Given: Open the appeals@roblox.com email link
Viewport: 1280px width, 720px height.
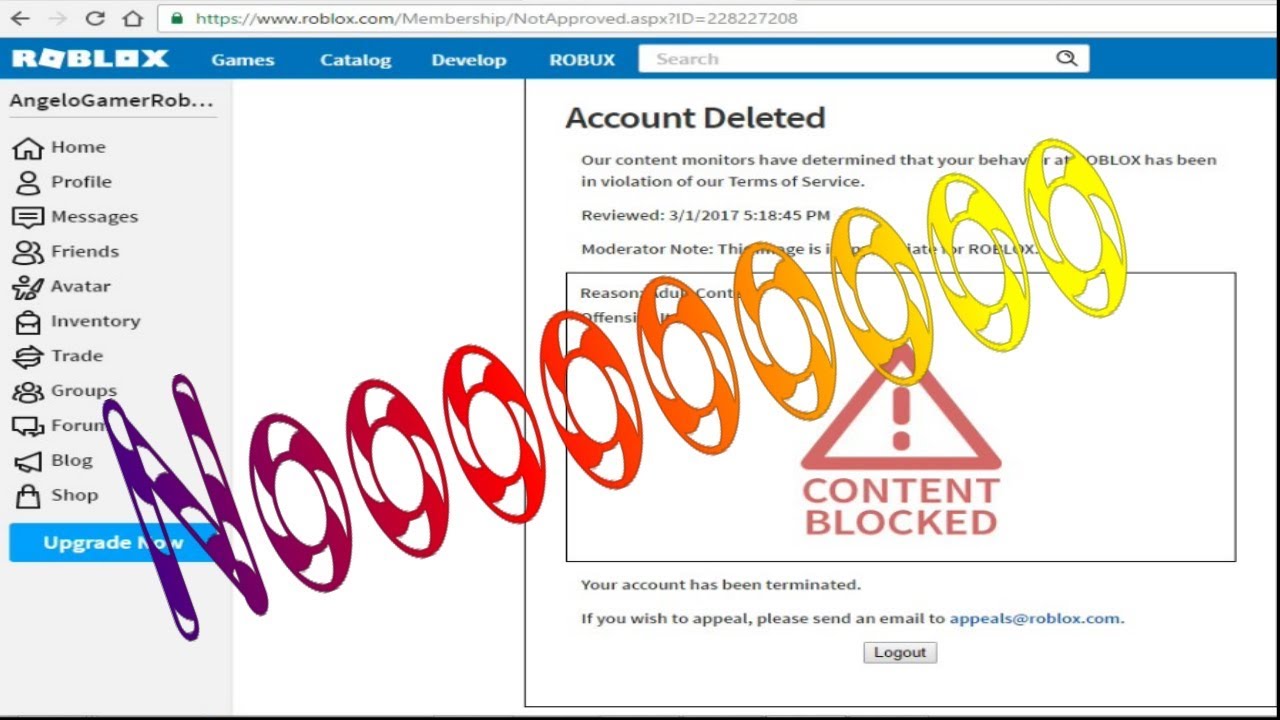Looking at the screenshot, I should click(x=1034, y=618).
